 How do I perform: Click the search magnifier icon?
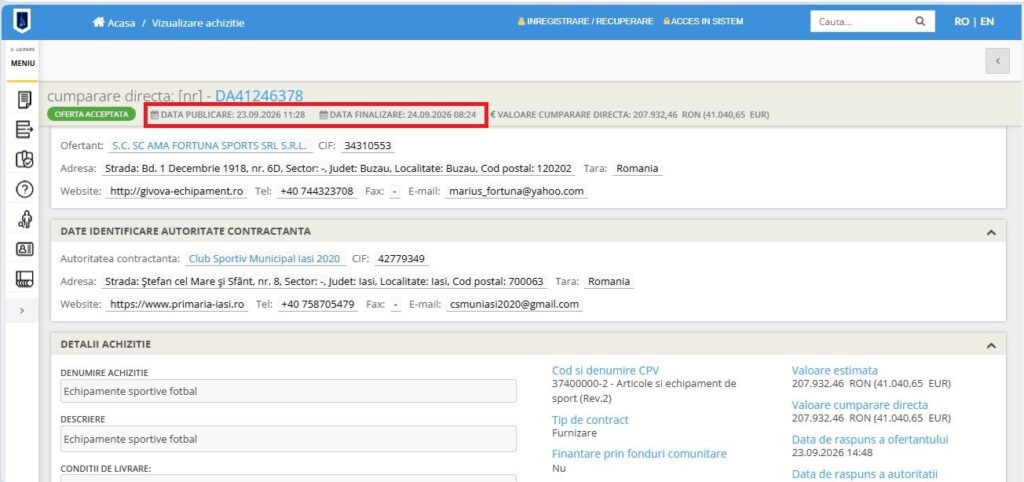click(x=920, y=22)
